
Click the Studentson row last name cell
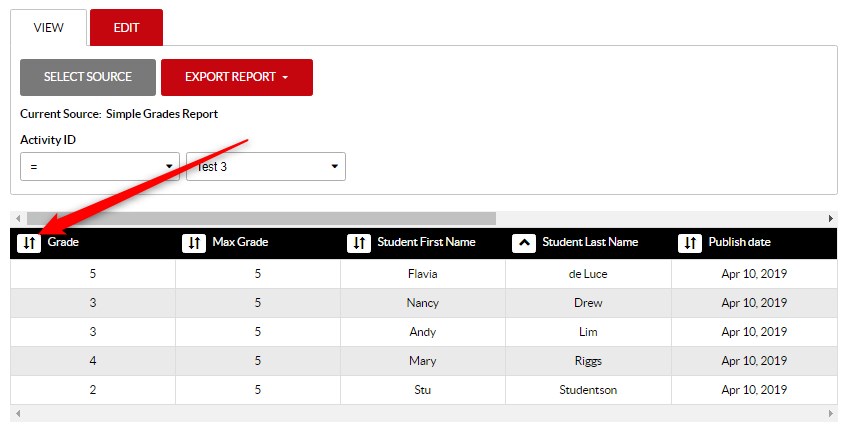click(x=587, y=390)
